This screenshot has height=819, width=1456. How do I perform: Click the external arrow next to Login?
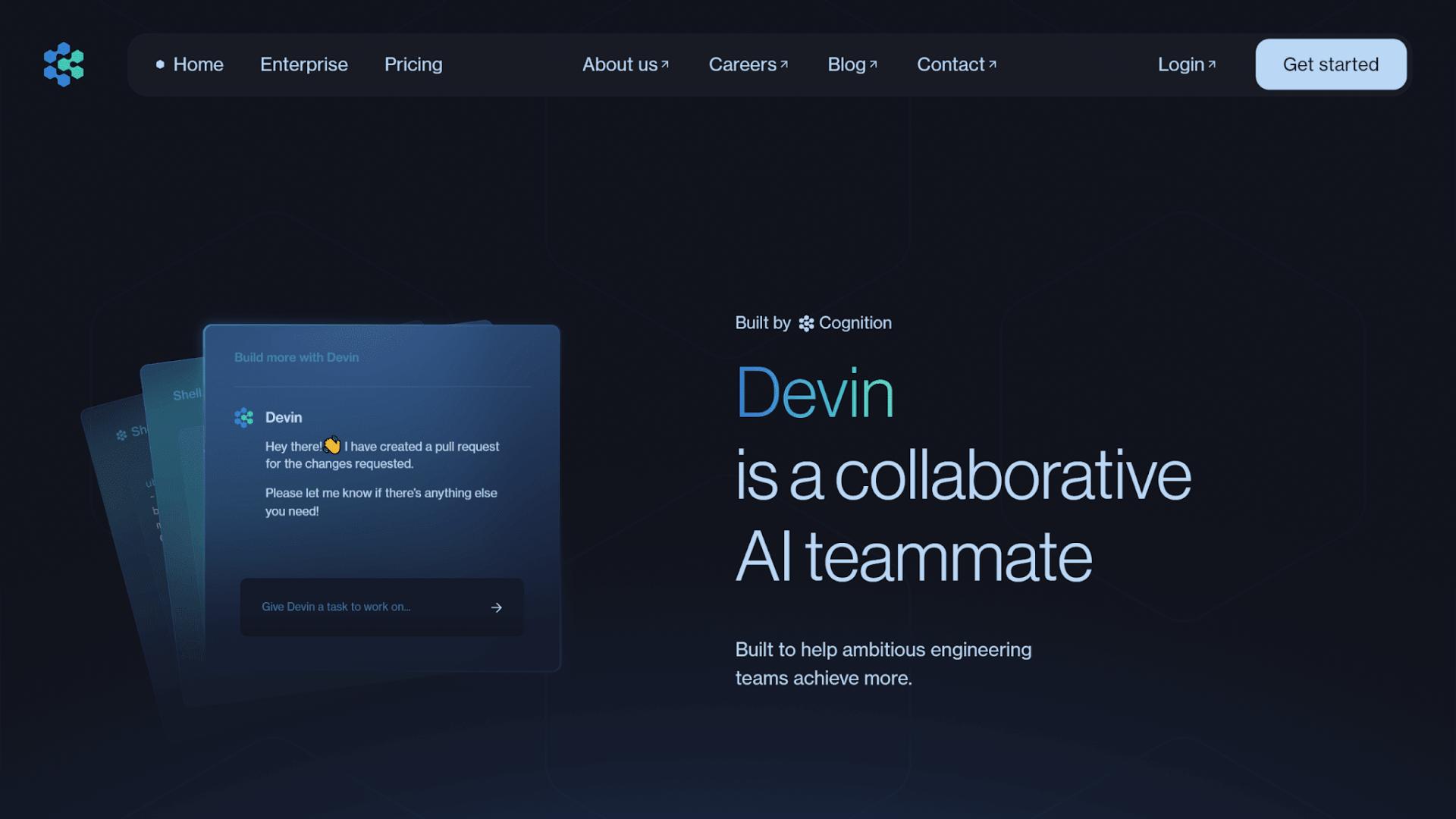pos(1212,64)
